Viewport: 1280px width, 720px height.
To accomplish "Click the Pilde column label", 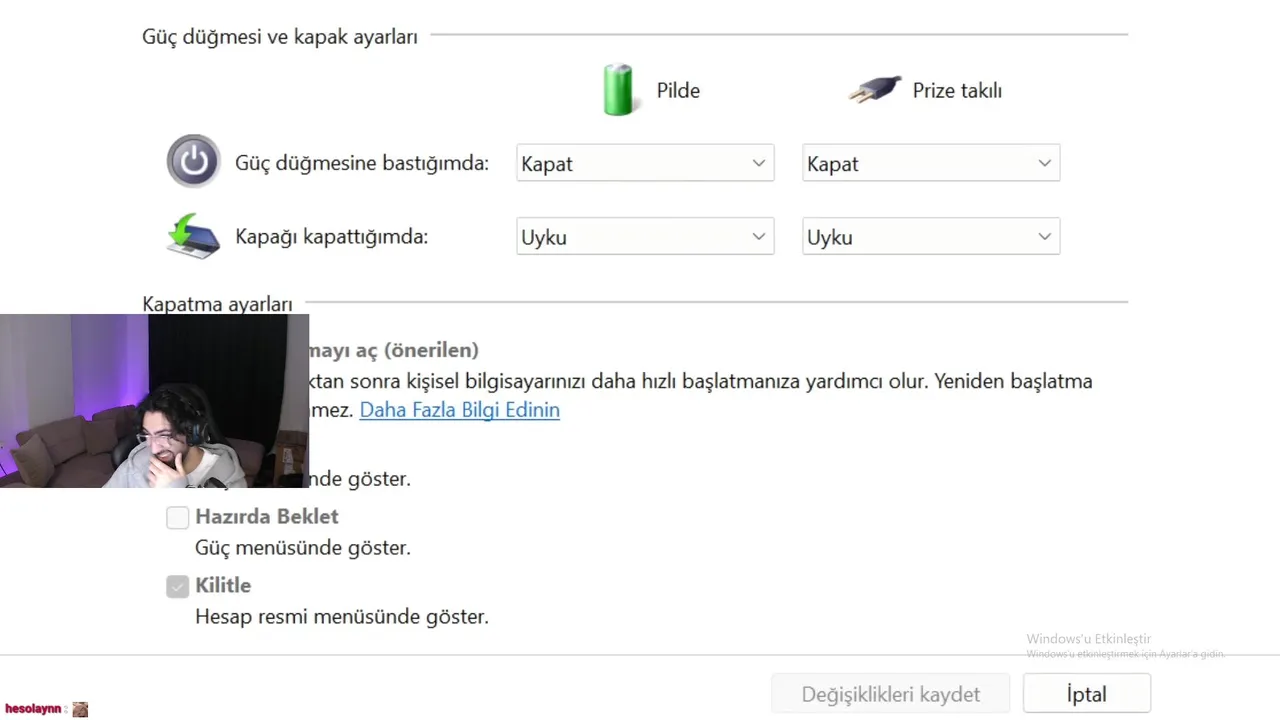I will pyautogui.click(x=678, y=90).
